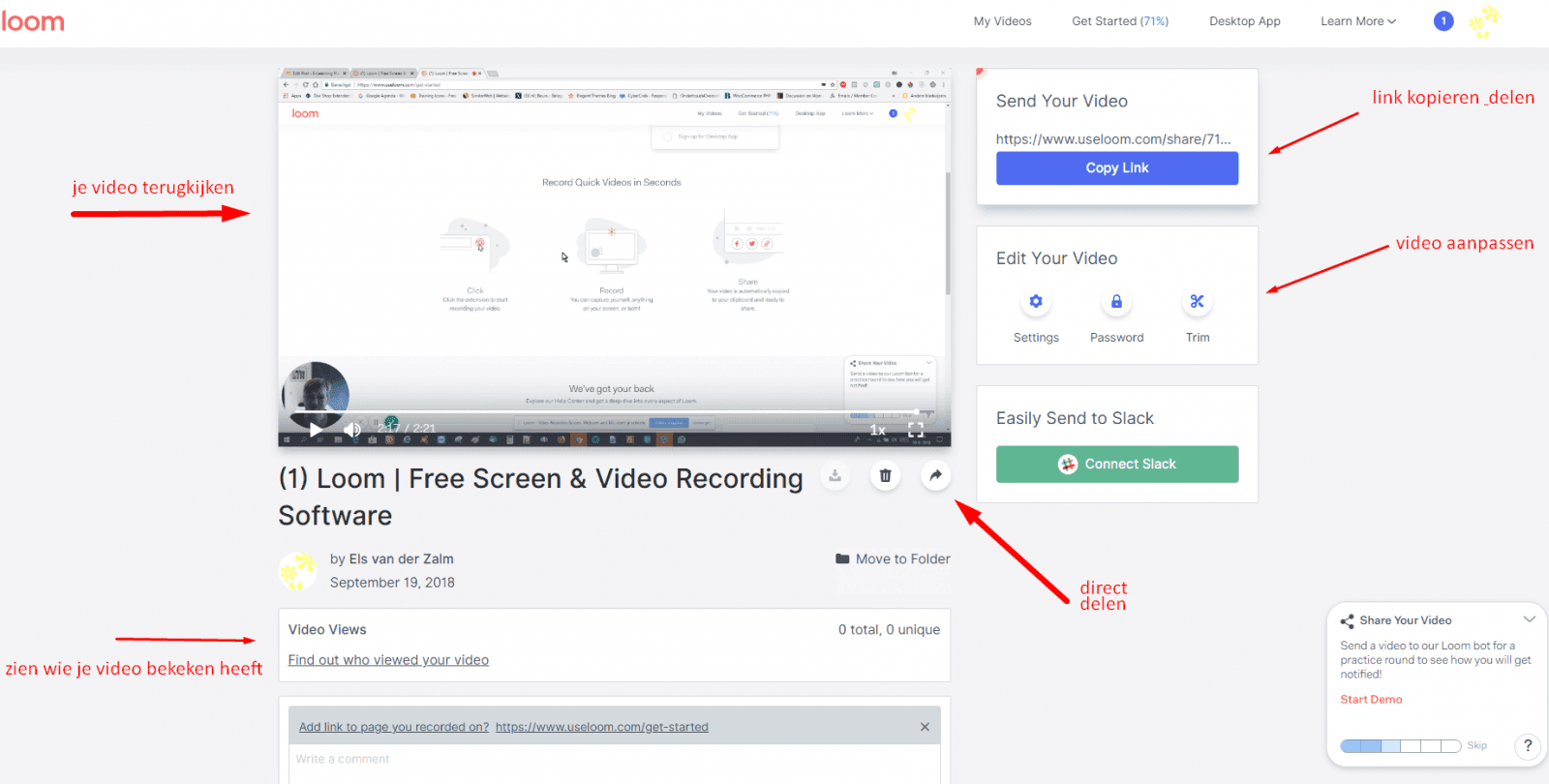Viewport: 1549px width, 784px height.
Task: Select the Trim scissors icon
Action: click(x=1198, y=302)
